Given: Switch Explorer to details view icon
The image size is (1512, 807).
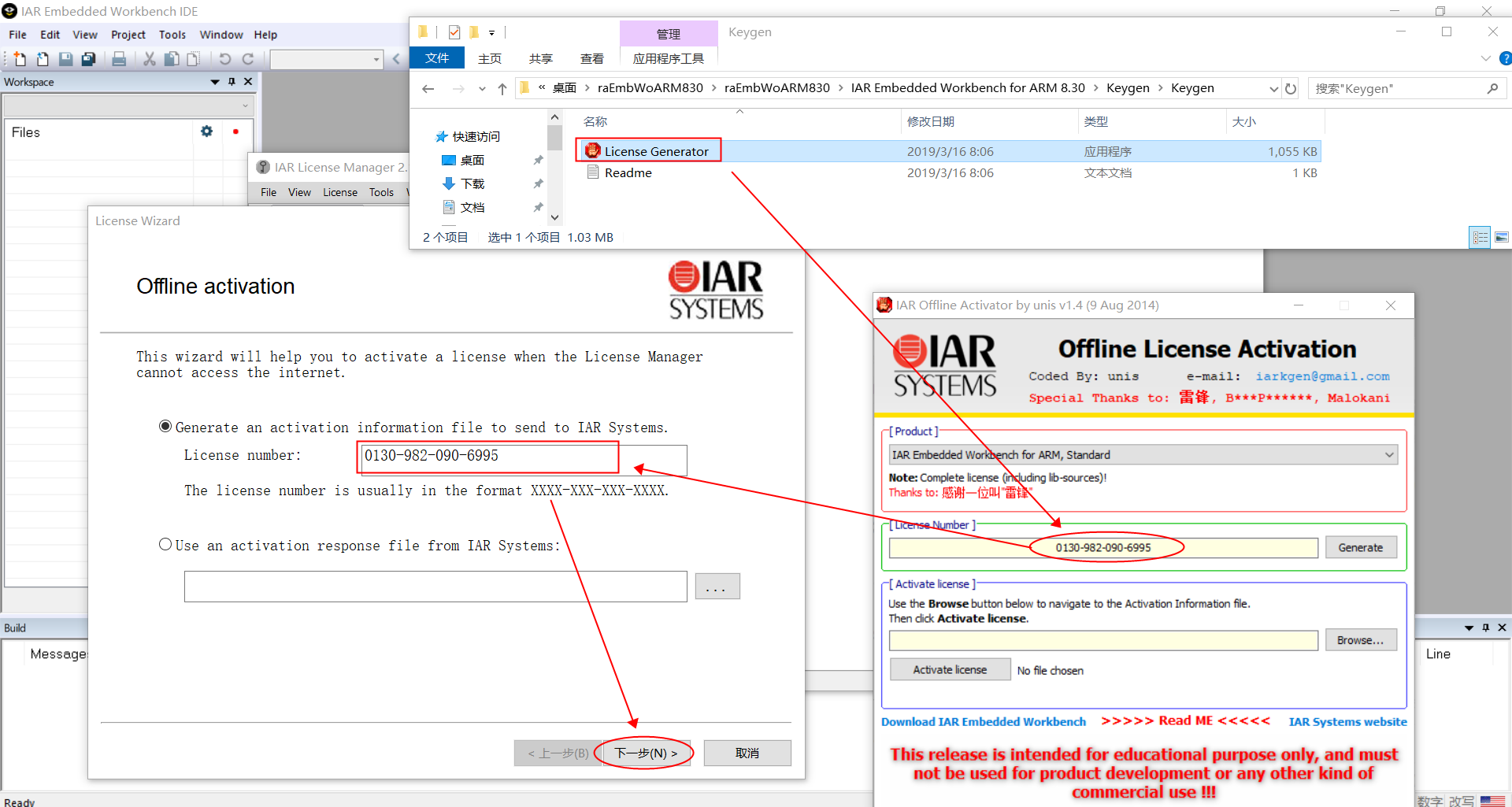Looking at the screenshot, I should pos(1480,237).
